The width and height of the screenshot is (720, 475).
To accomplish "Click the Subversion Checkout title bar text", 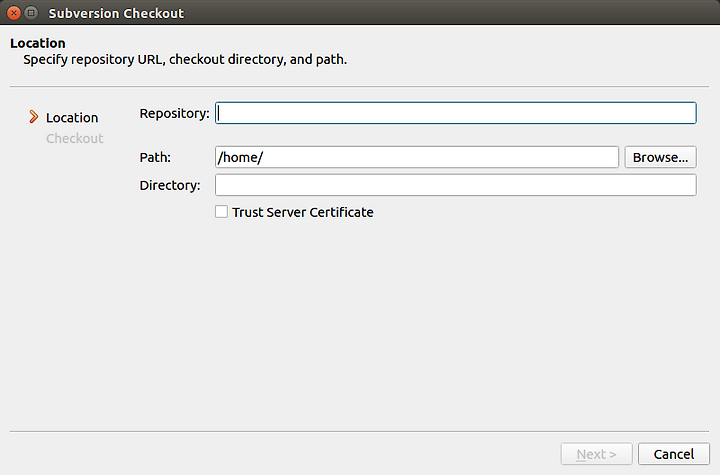I will click(116, 13).
